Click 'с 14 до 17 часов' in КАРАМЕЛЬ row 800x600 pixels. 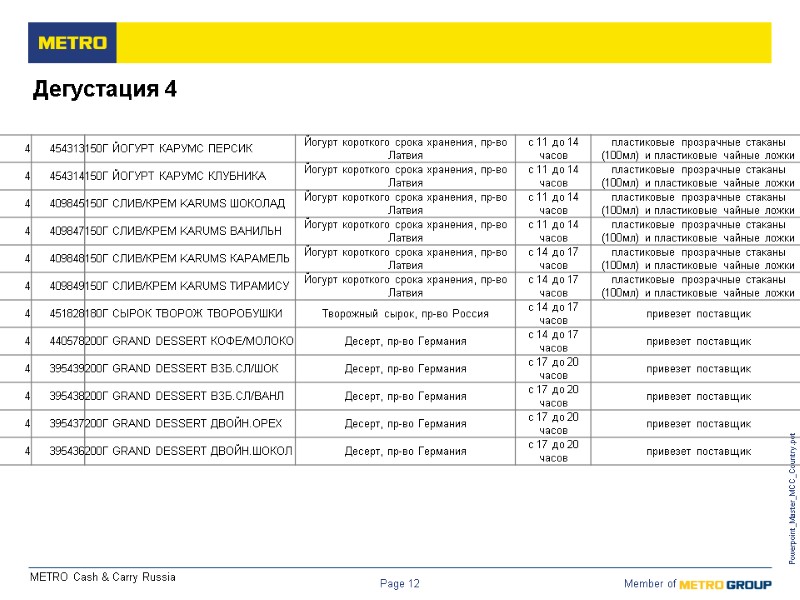[553, 259]
